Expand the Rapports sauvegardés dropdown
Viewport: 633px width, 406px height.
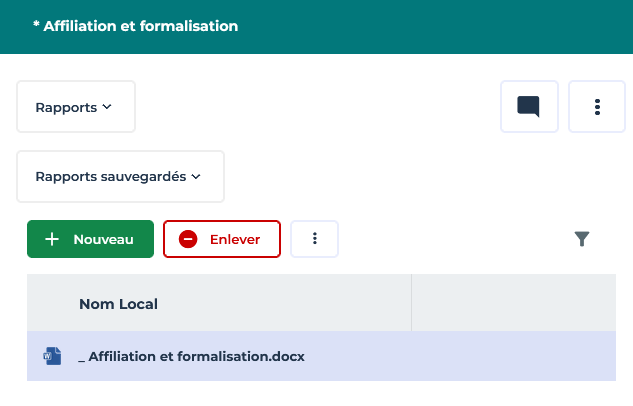[x=119, y=177]
